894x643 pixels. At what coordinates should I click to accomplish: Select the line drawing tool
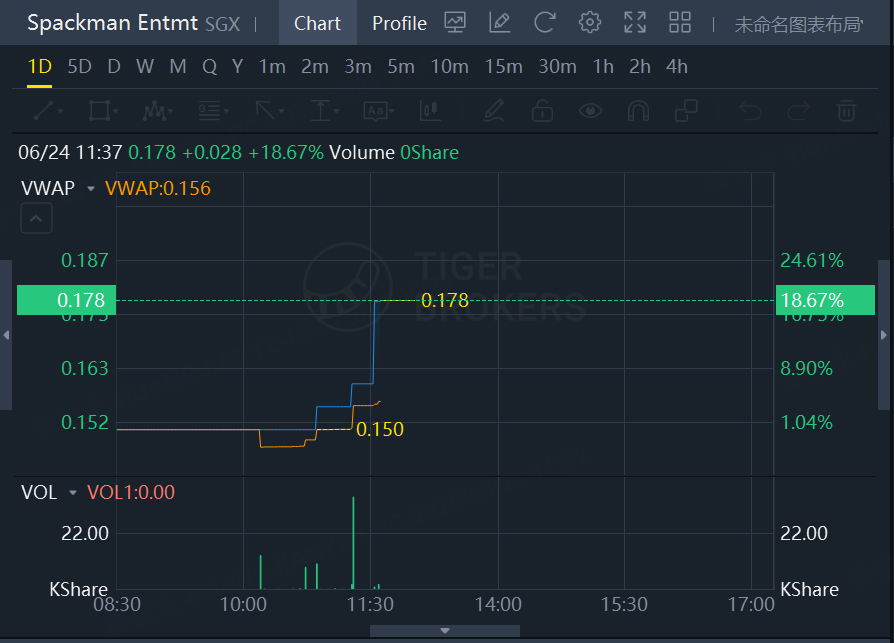tap(44, 111)
